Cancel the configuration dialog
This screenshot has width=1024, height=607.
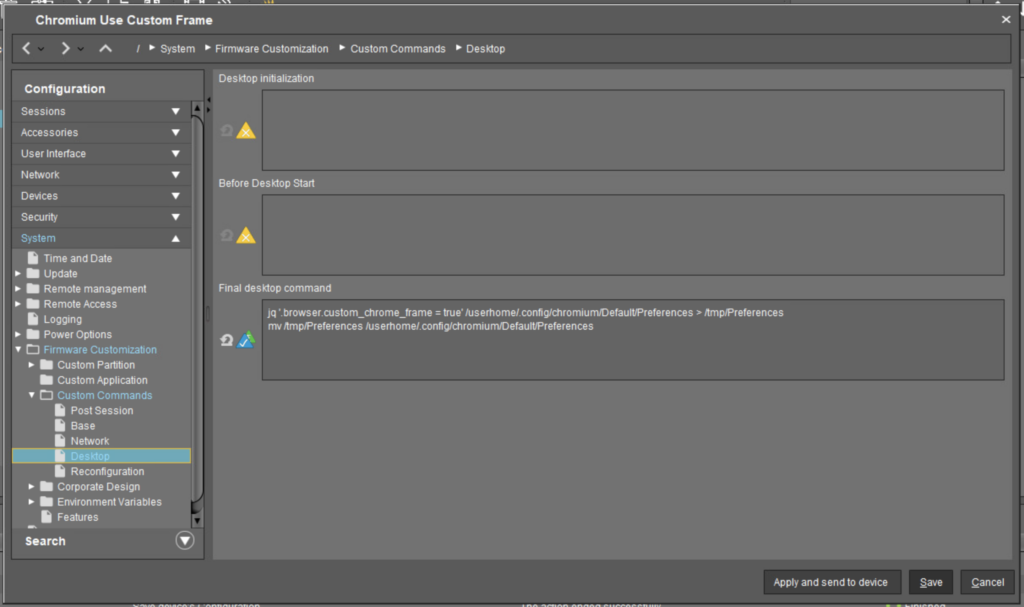[x=987, y=582]
